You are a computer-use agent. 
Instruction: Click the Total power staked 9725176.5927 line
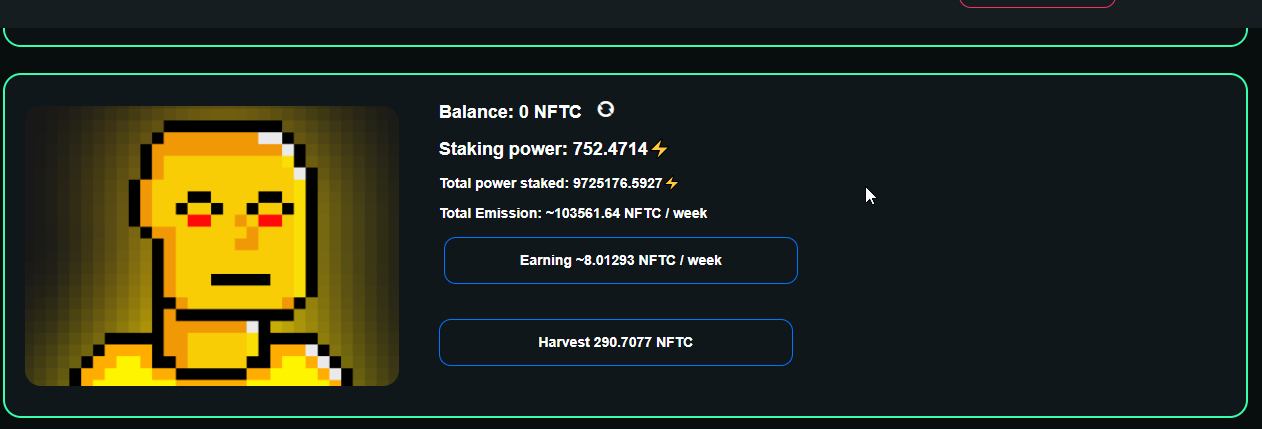(551, 183)
